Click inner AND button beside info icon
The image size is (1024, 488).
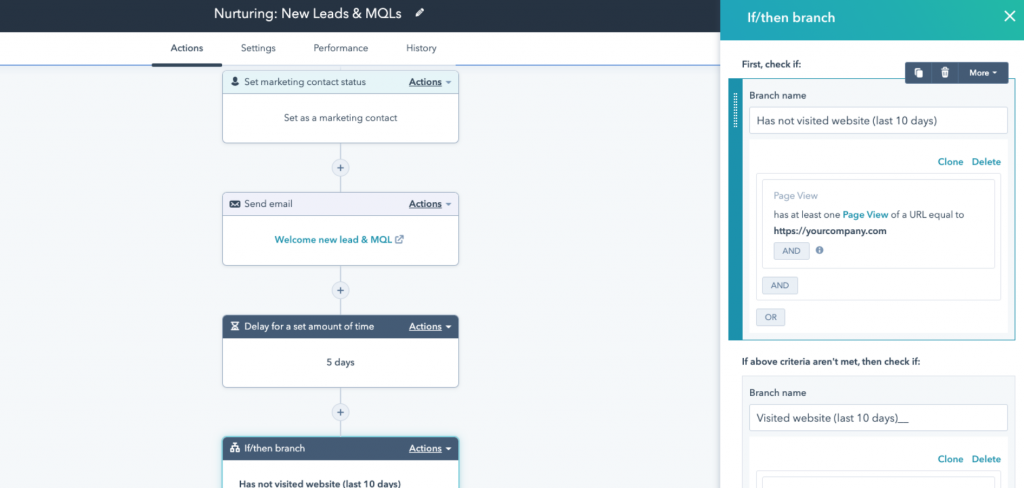[792, 251]
